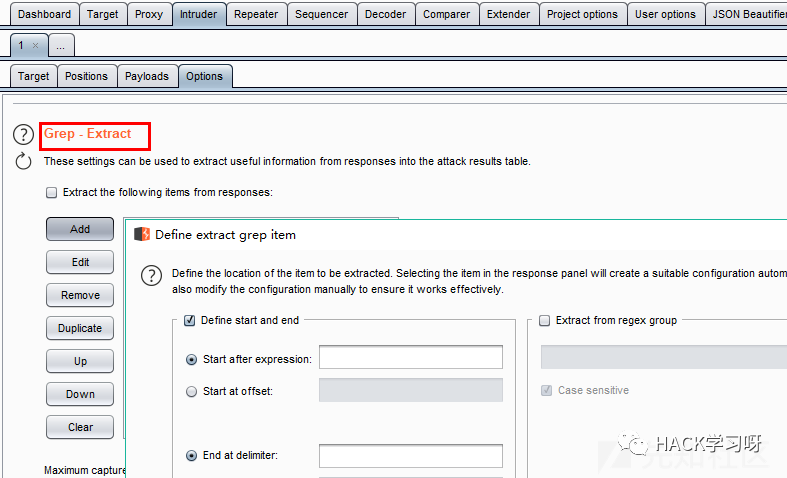Screen dimensions: 787x478
Task: Go to the Repeater tab
Action: point(256,15)
